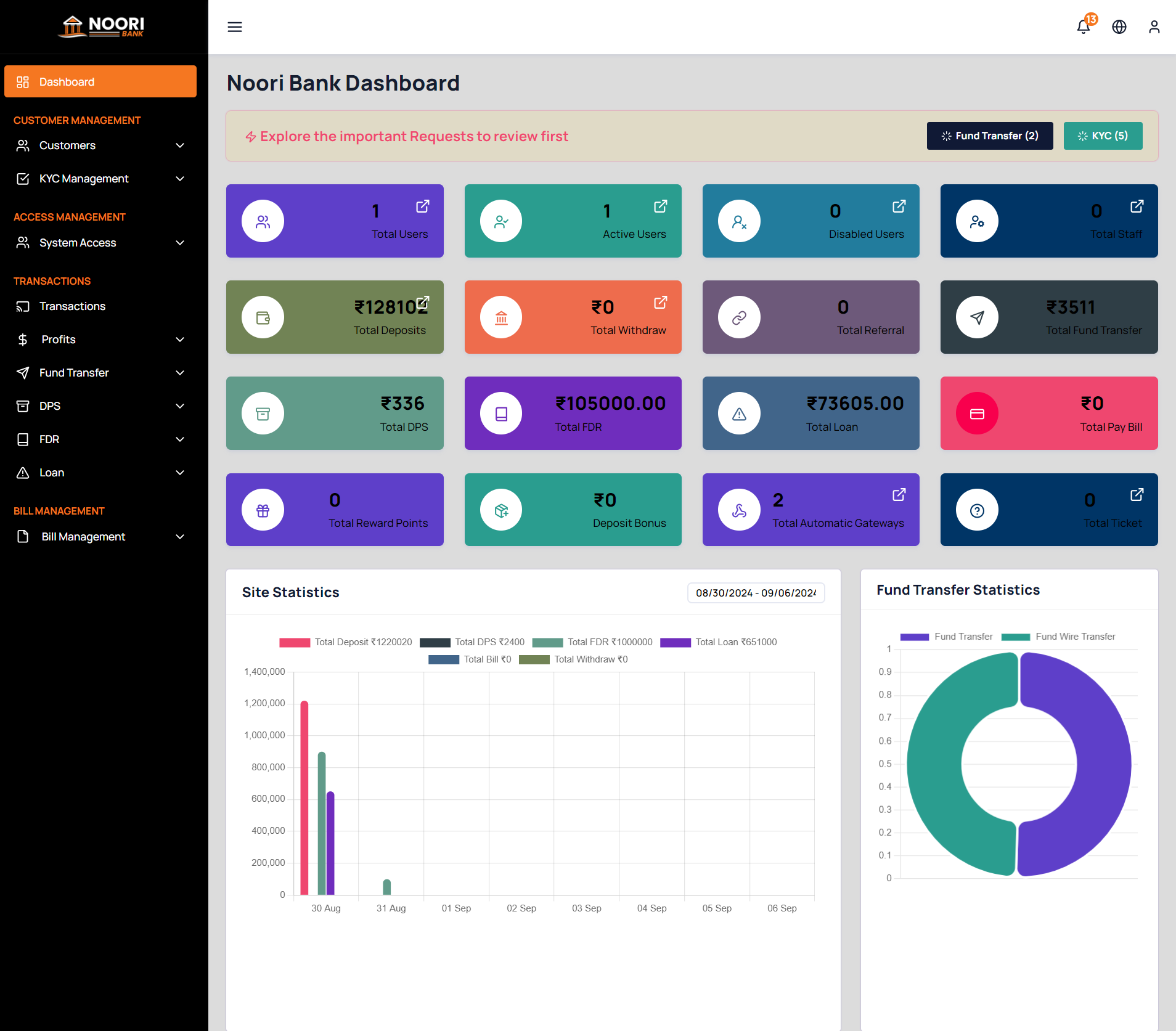Screen dimensions: 1176x1031
Task: Open the language globe selector
Action: tap(1119, 27)
